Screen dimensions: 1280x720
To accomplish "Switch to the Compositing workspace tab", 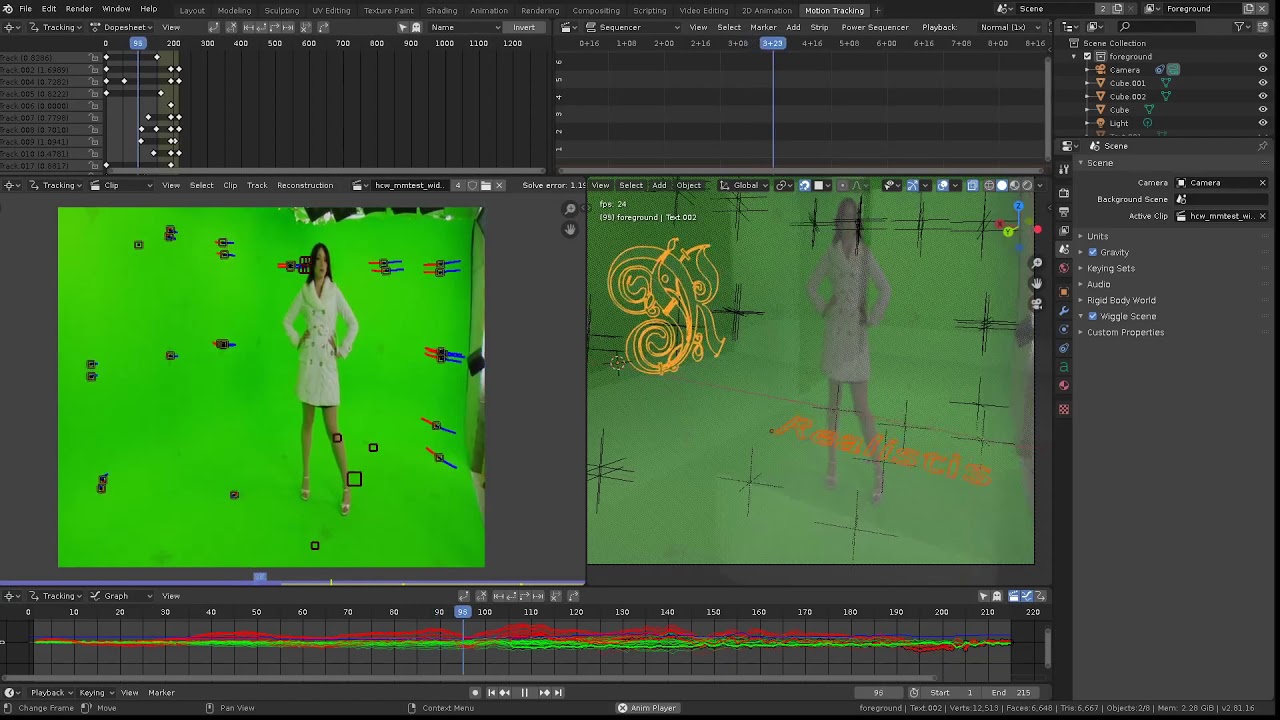I will click(596, 10).
